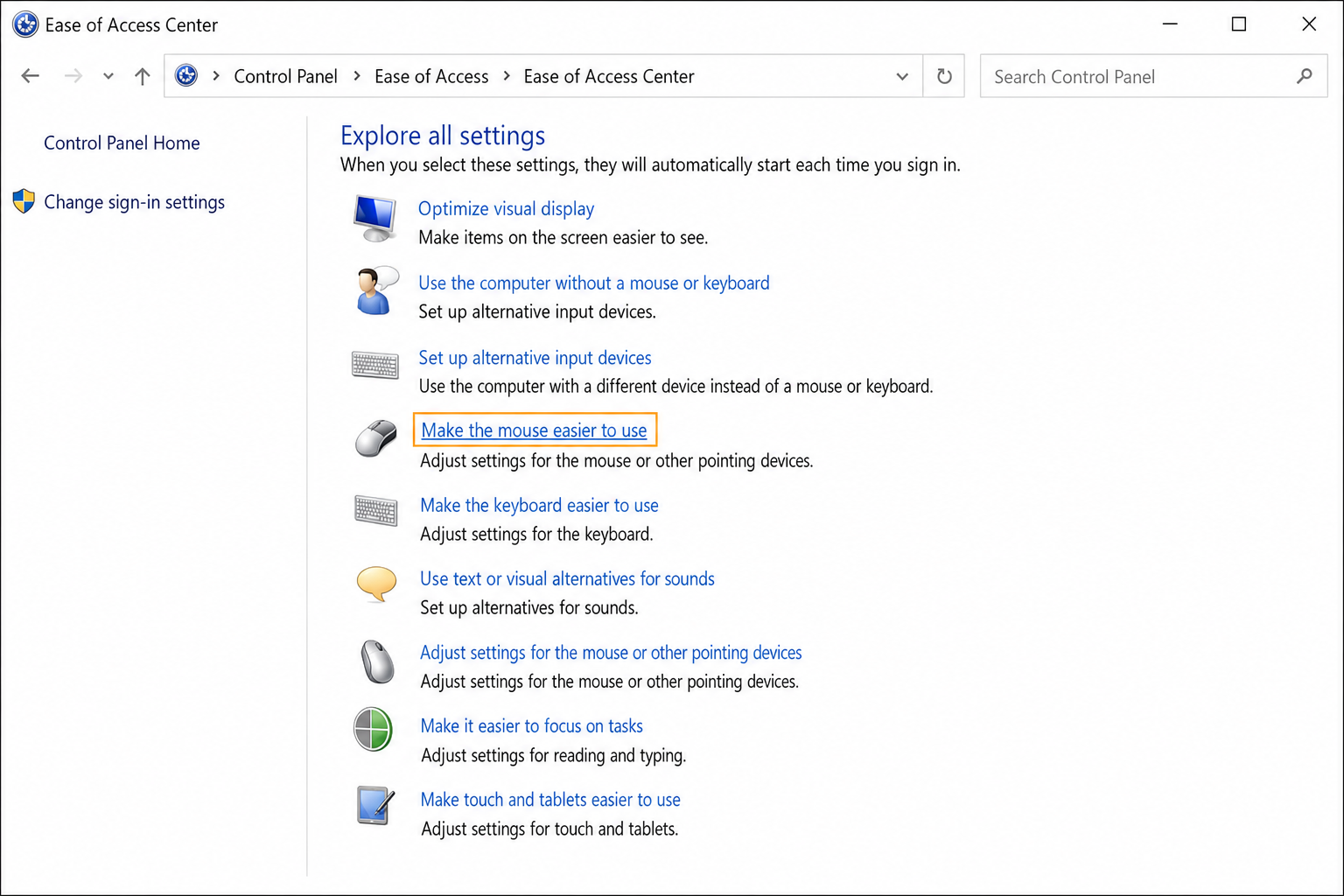Go back with the back arrow
This screenshot has height=896, width=1344.
click(x=31, y=76)
